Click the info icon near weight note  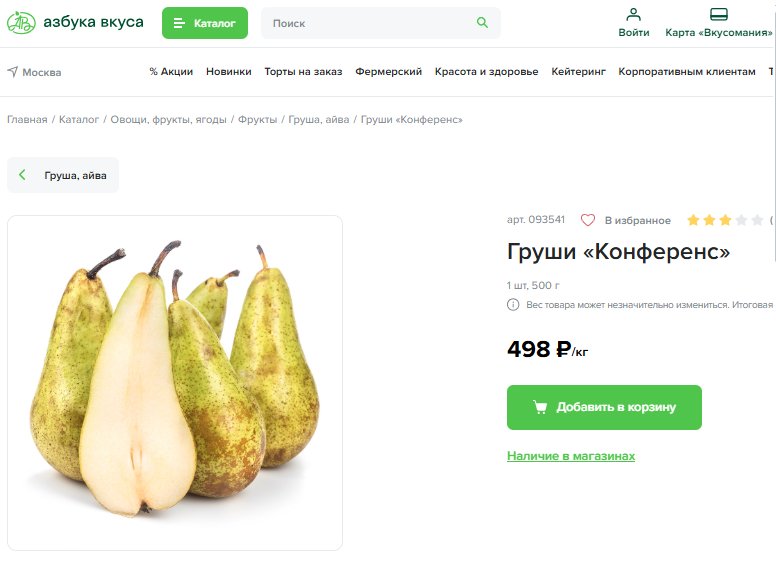click(x=513, y=304)
